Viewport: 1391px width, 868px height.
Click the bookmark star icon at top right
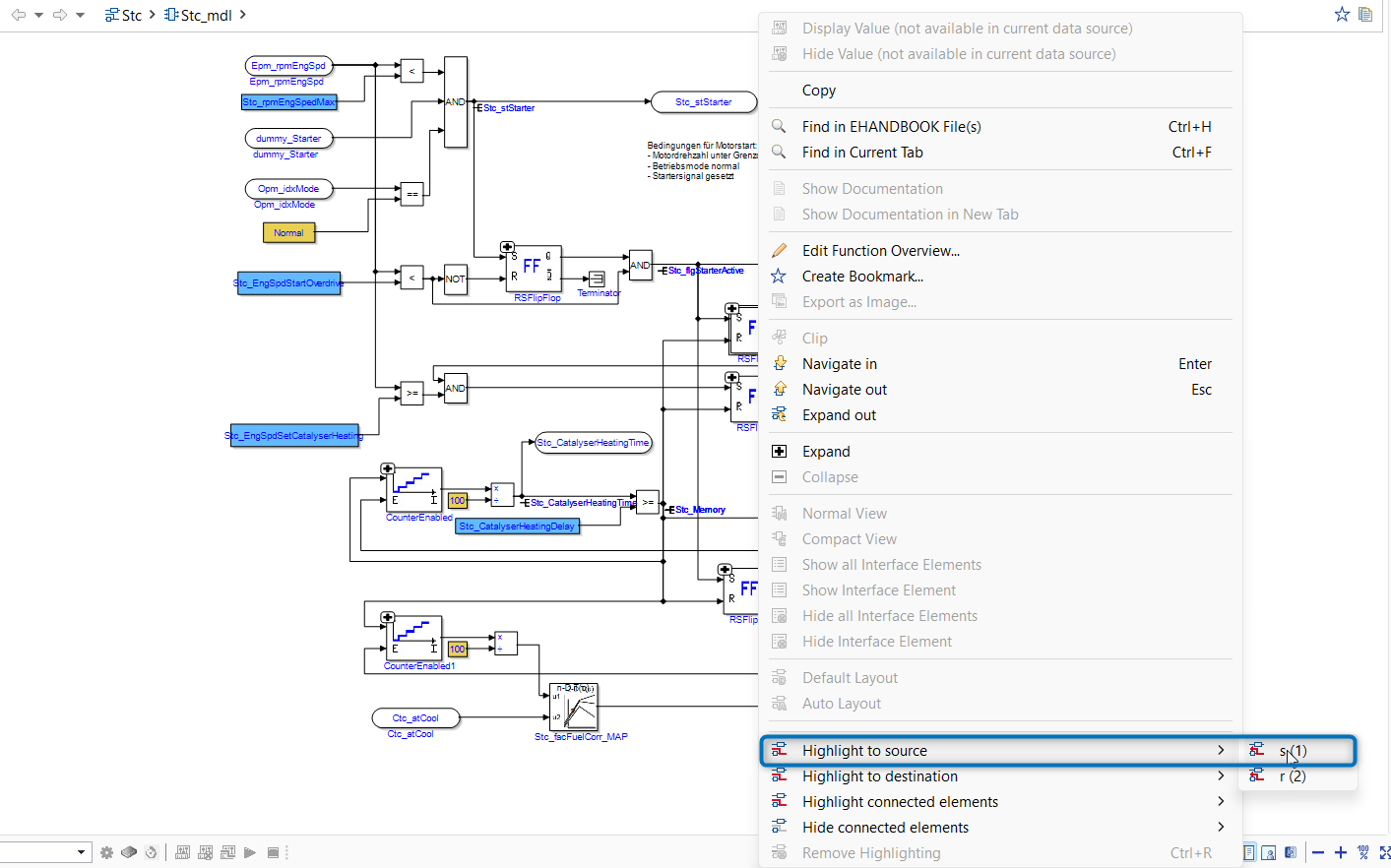pos(1342,14)
